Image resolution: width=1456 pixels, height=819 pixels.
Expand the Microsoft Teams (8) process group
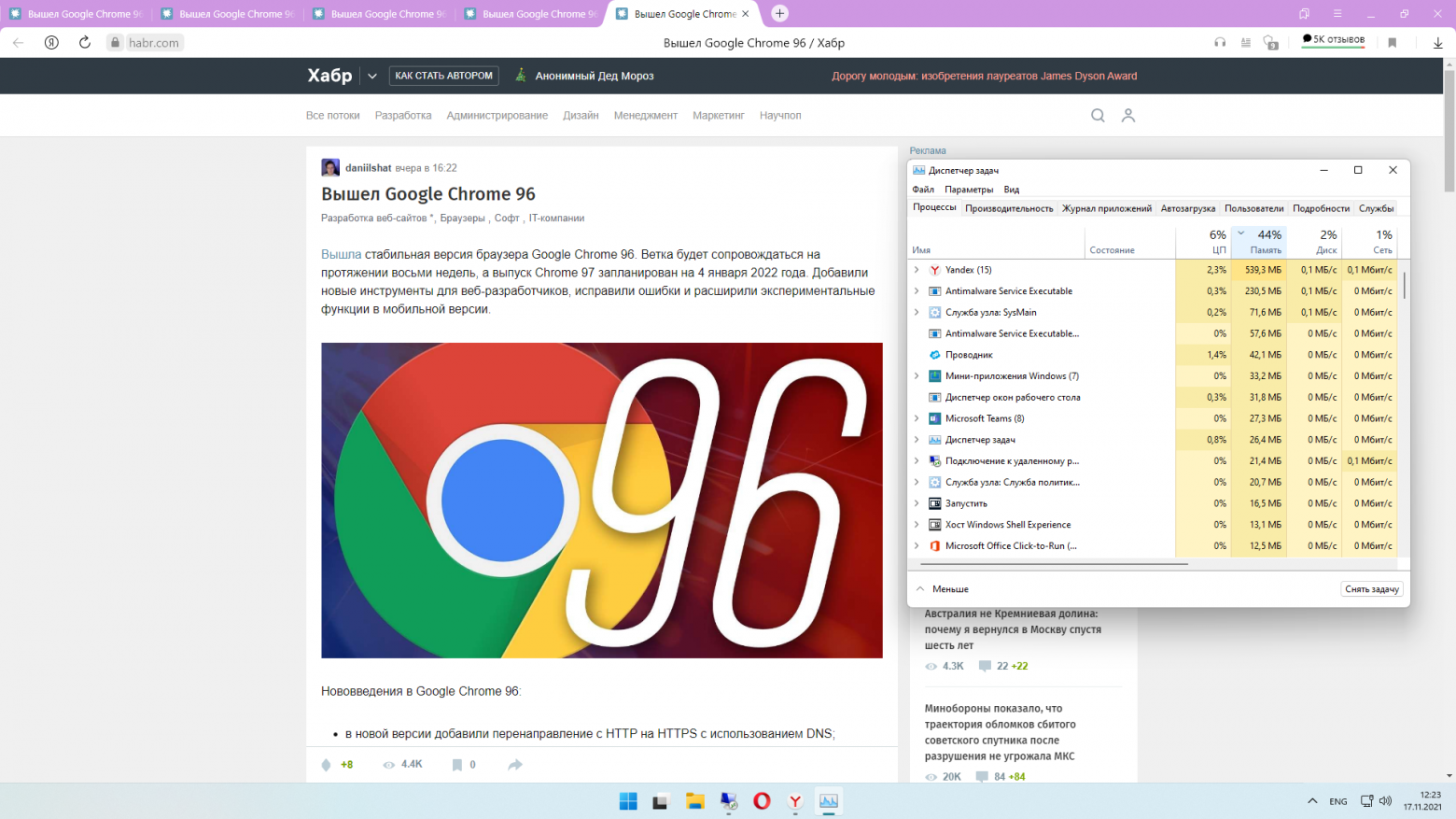(x=917, y=418)
